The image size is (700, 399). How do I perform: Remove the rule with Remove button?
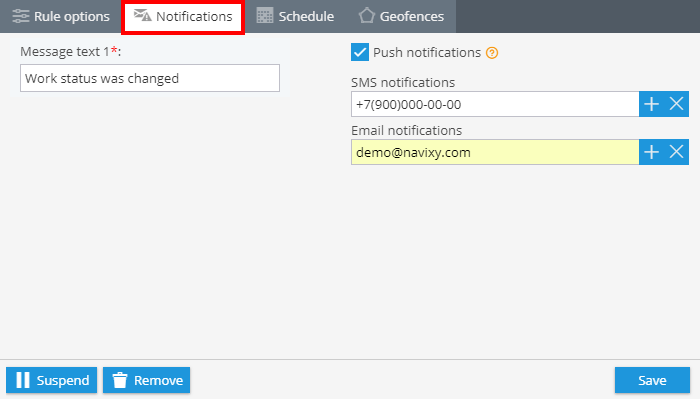coord(146,380)
